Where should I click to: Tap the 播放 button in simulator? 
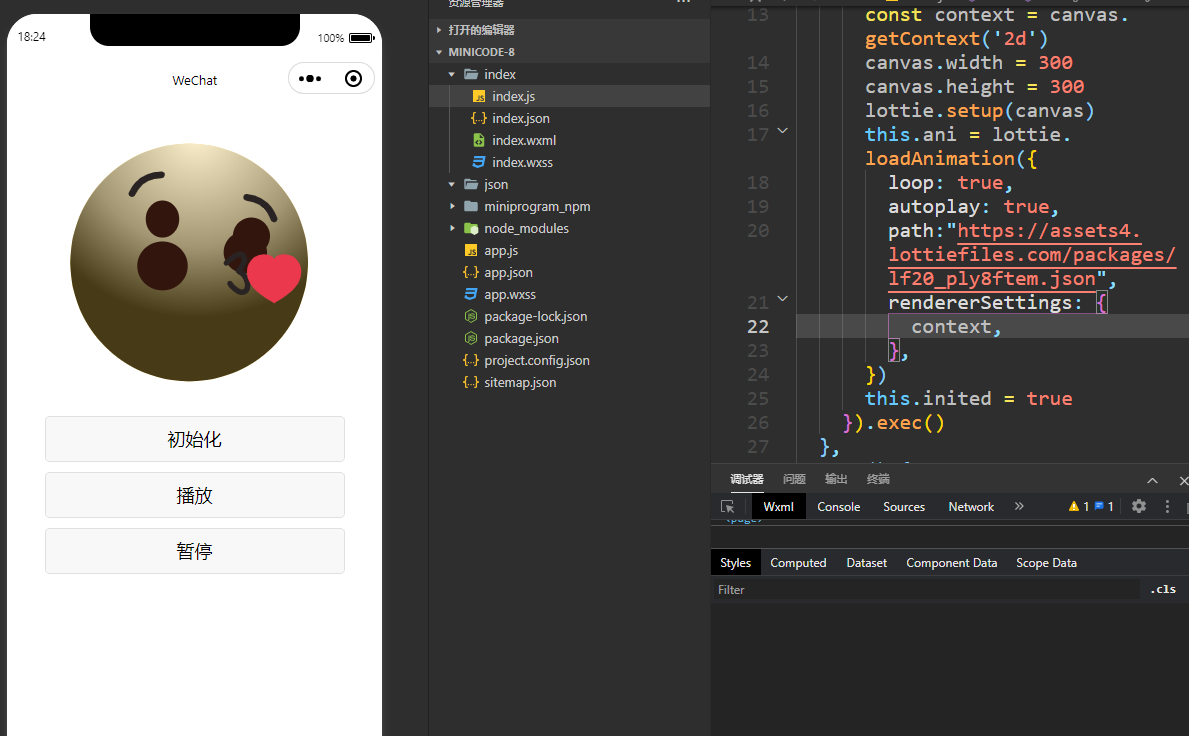pyautogui.click(x=195, y=495)
